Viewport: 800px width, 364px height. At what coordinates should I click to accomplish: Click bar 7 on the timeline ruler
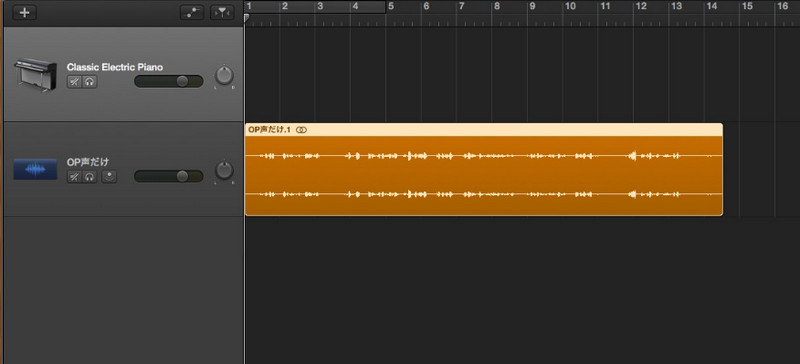point(461,7)
